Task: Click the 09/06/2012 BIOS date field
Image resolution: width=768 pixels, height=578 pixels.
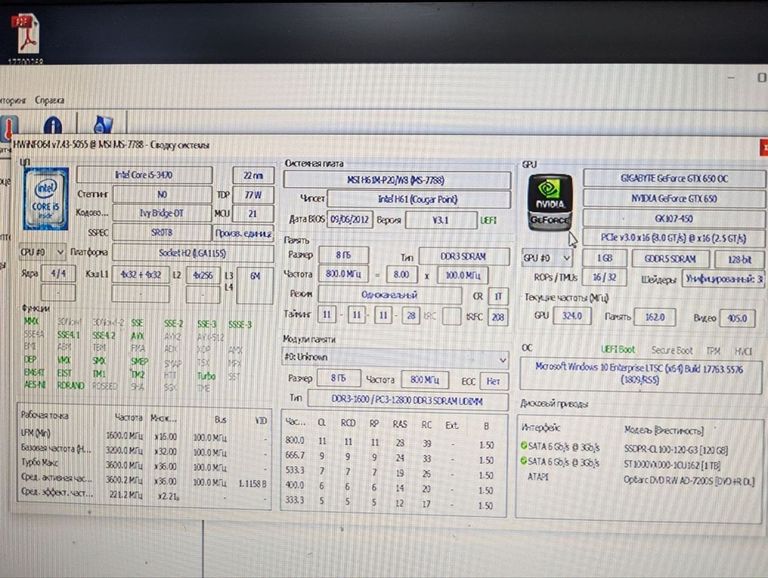Action: (350, 219)
